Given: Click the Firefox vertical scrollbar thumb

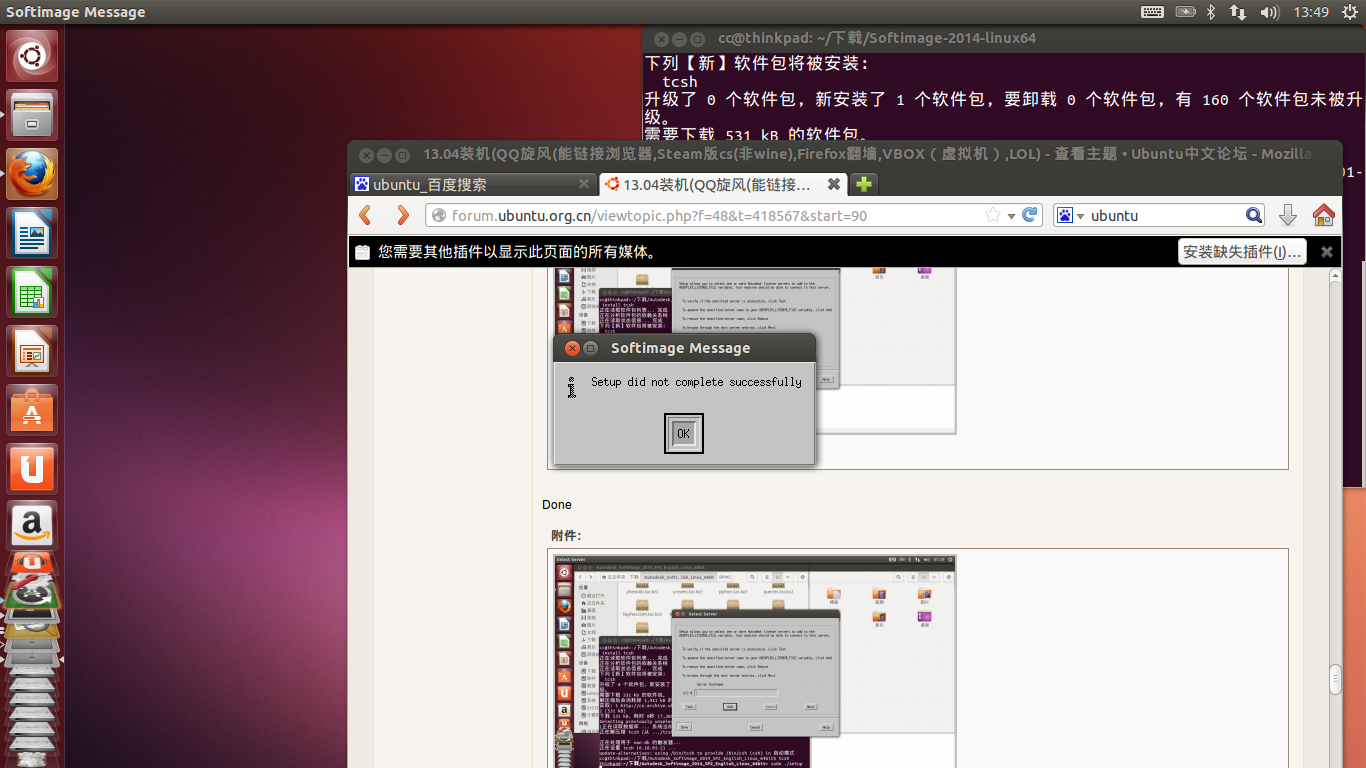Looking at the screenshot, I should point(1335,680).
